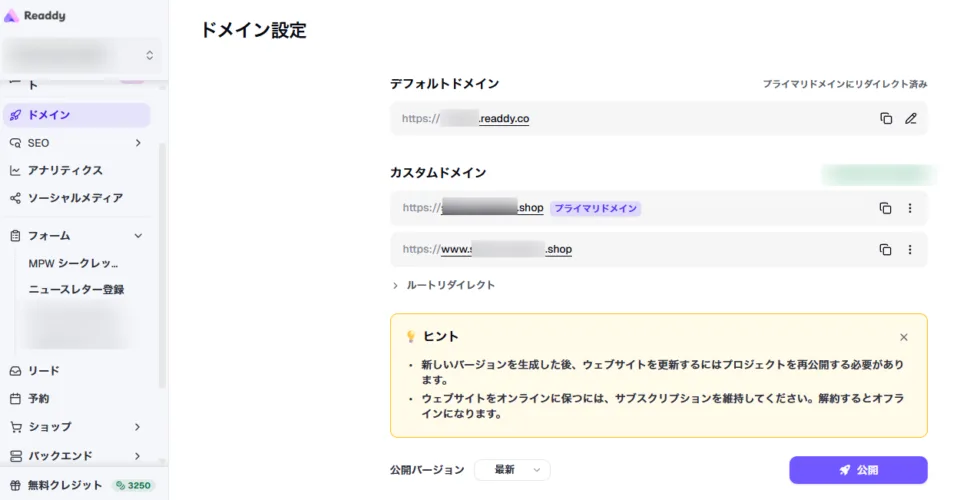960x500 pixels.
Task: Click the Readdy logo icon
Action: [x=11, y=16]
